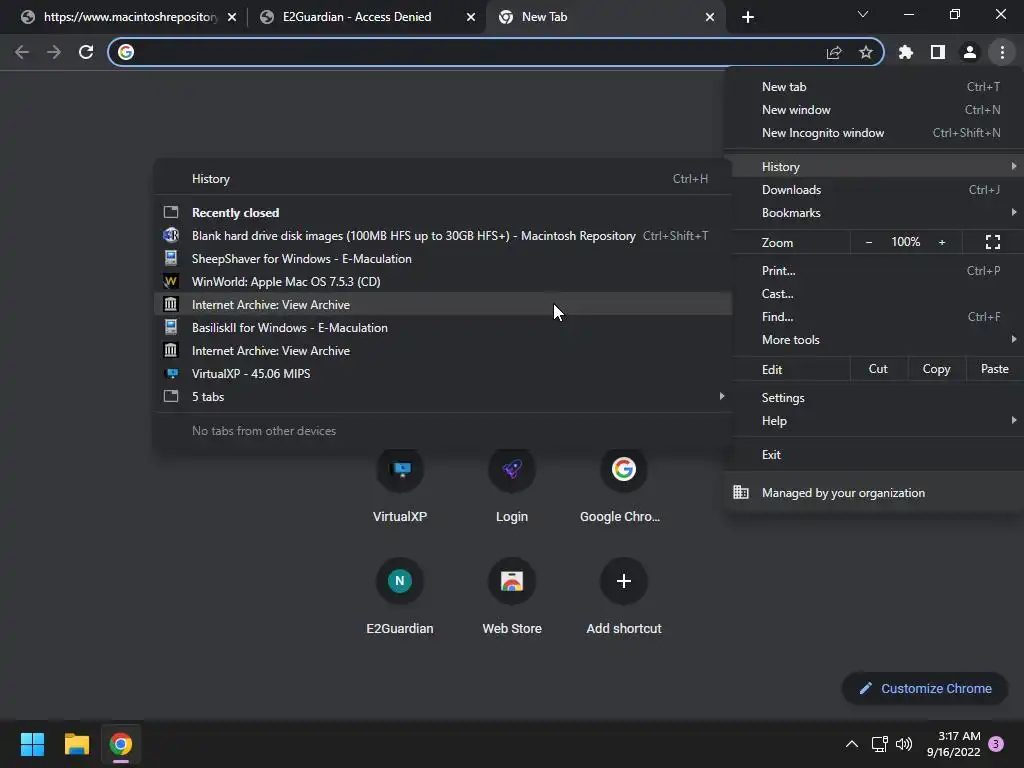Close the New Tab tab
1024x768 pixels.
710,17
